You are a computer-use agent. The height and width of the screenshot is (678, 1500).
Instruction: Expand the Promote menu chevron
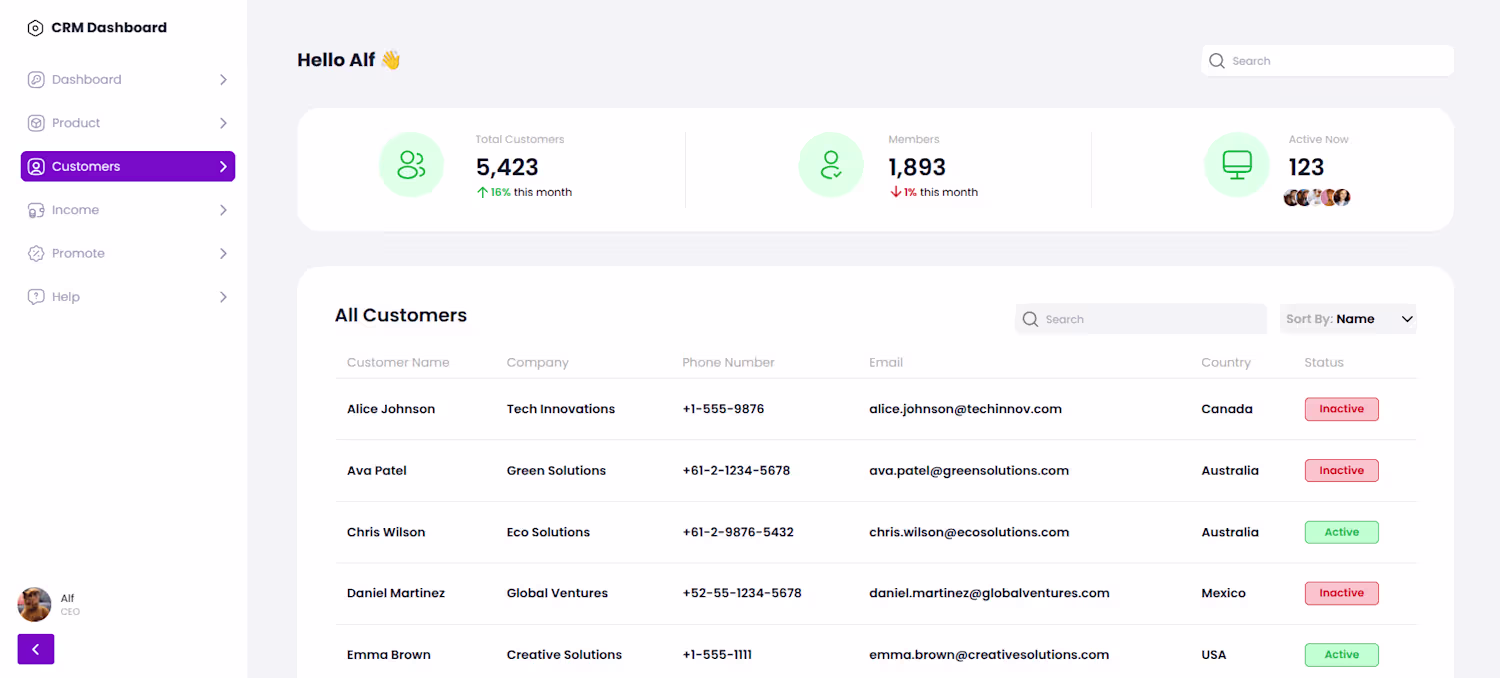[x=223, y=254]
